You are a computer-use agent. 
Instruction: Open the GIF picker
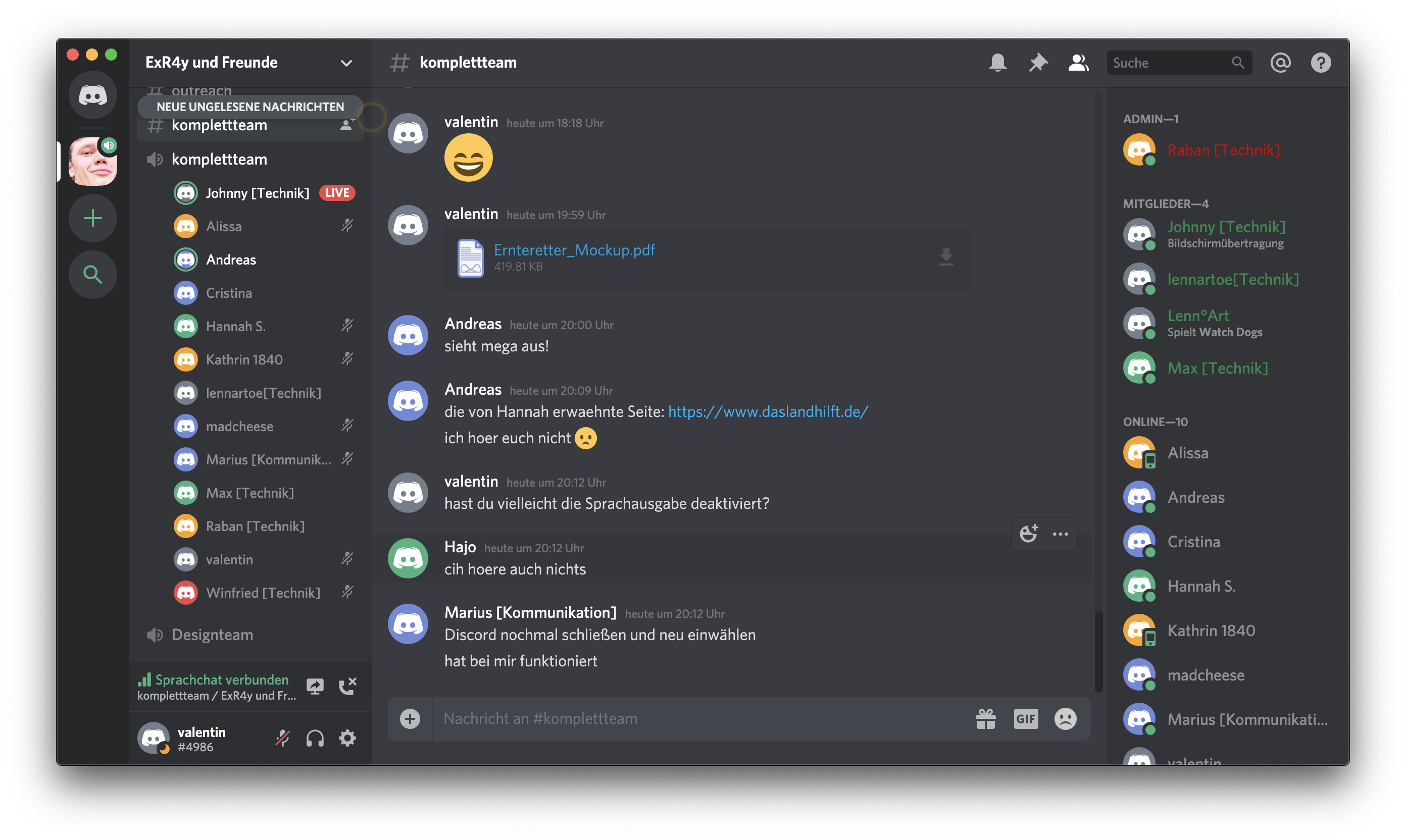(x=1026, y=719)
